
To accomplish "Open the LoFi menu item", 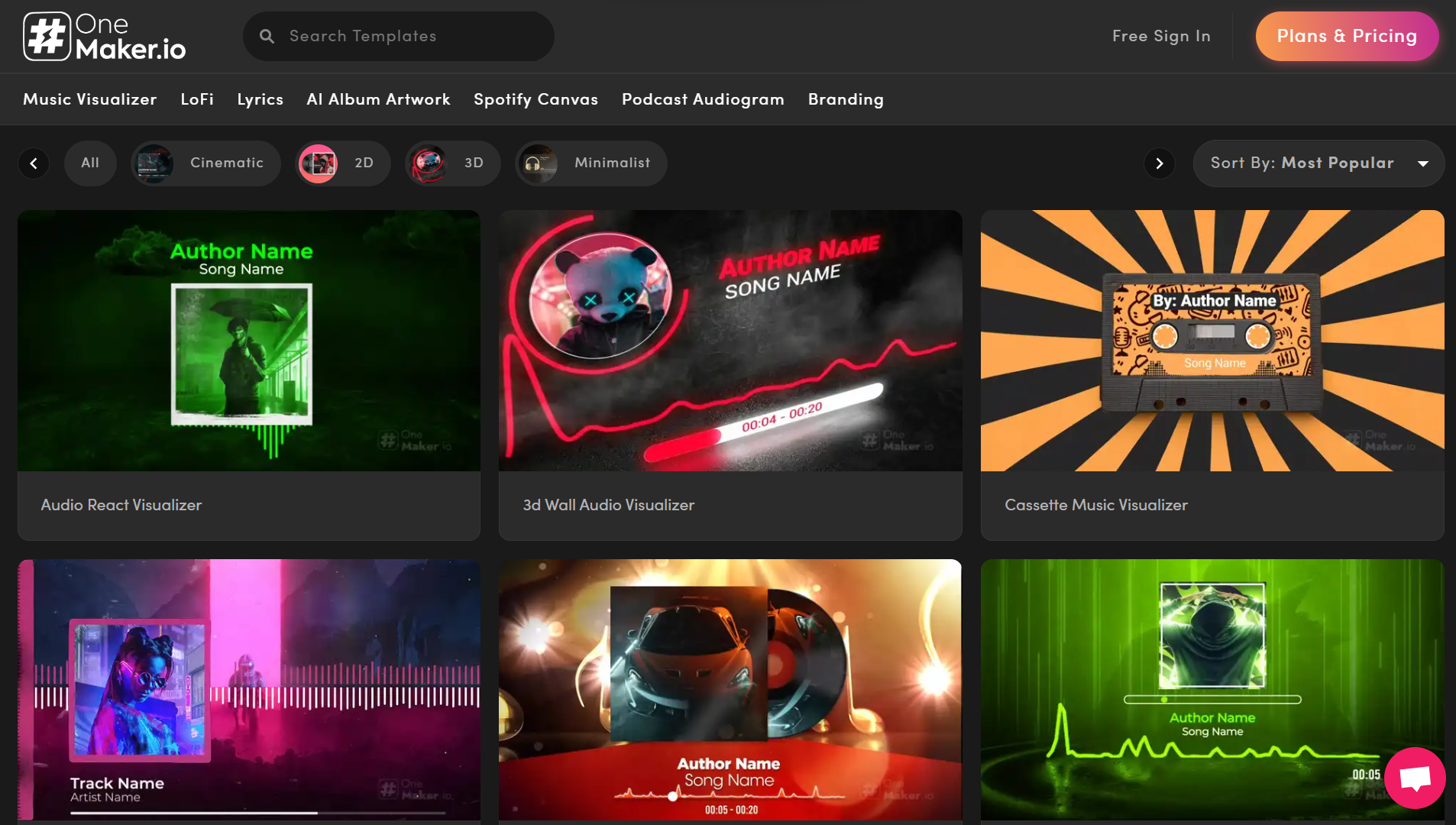I will click(x=197, y=99).
